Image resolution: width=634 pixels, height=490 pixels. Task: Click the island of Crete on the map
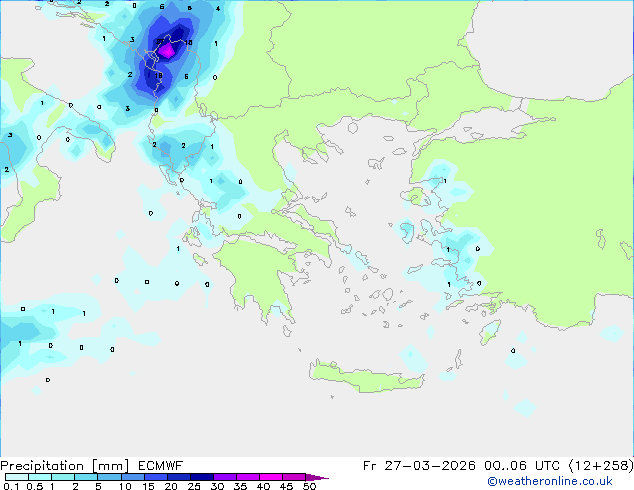point(366,377)
